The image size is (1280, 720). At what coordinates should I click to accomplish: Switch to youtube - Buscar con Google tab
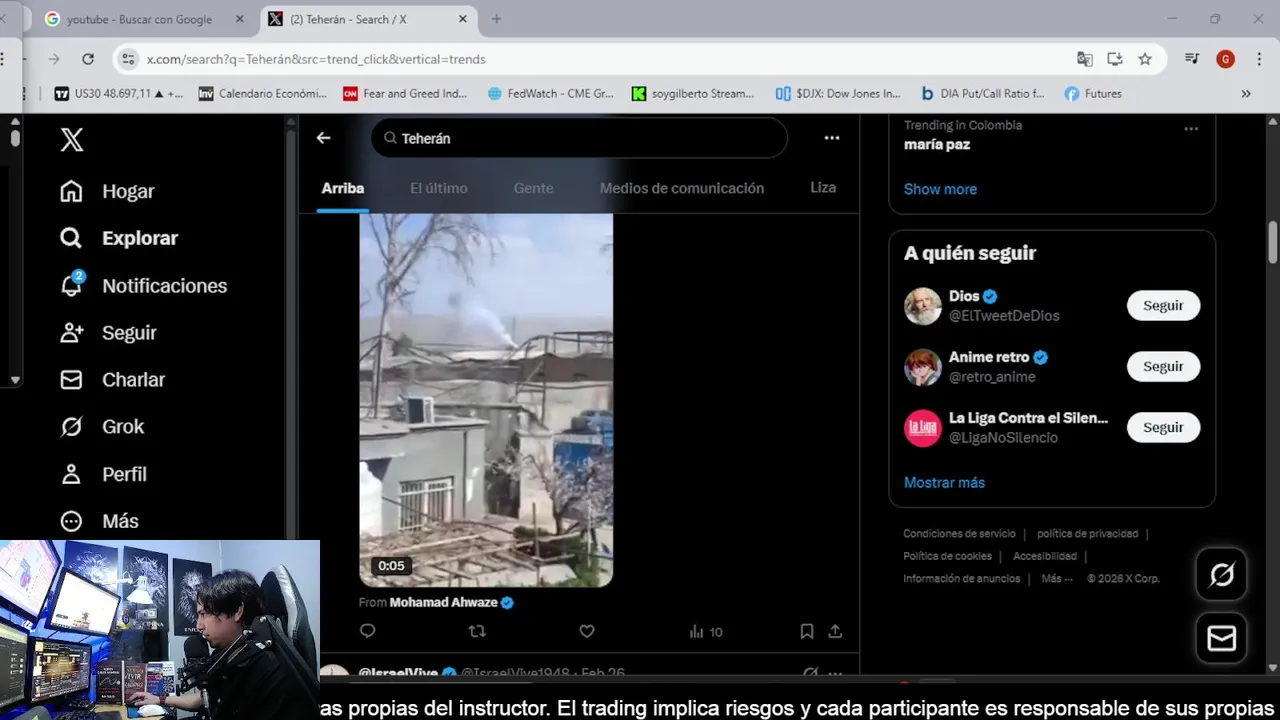139,19
